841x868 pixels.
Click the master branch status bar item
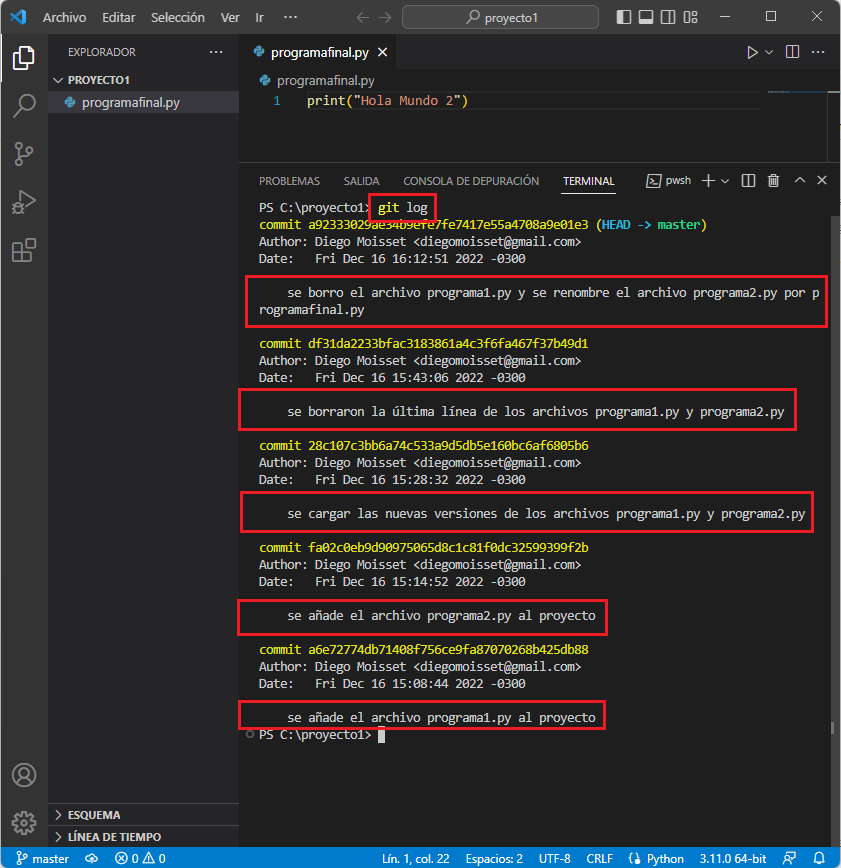tap(43, 858)
